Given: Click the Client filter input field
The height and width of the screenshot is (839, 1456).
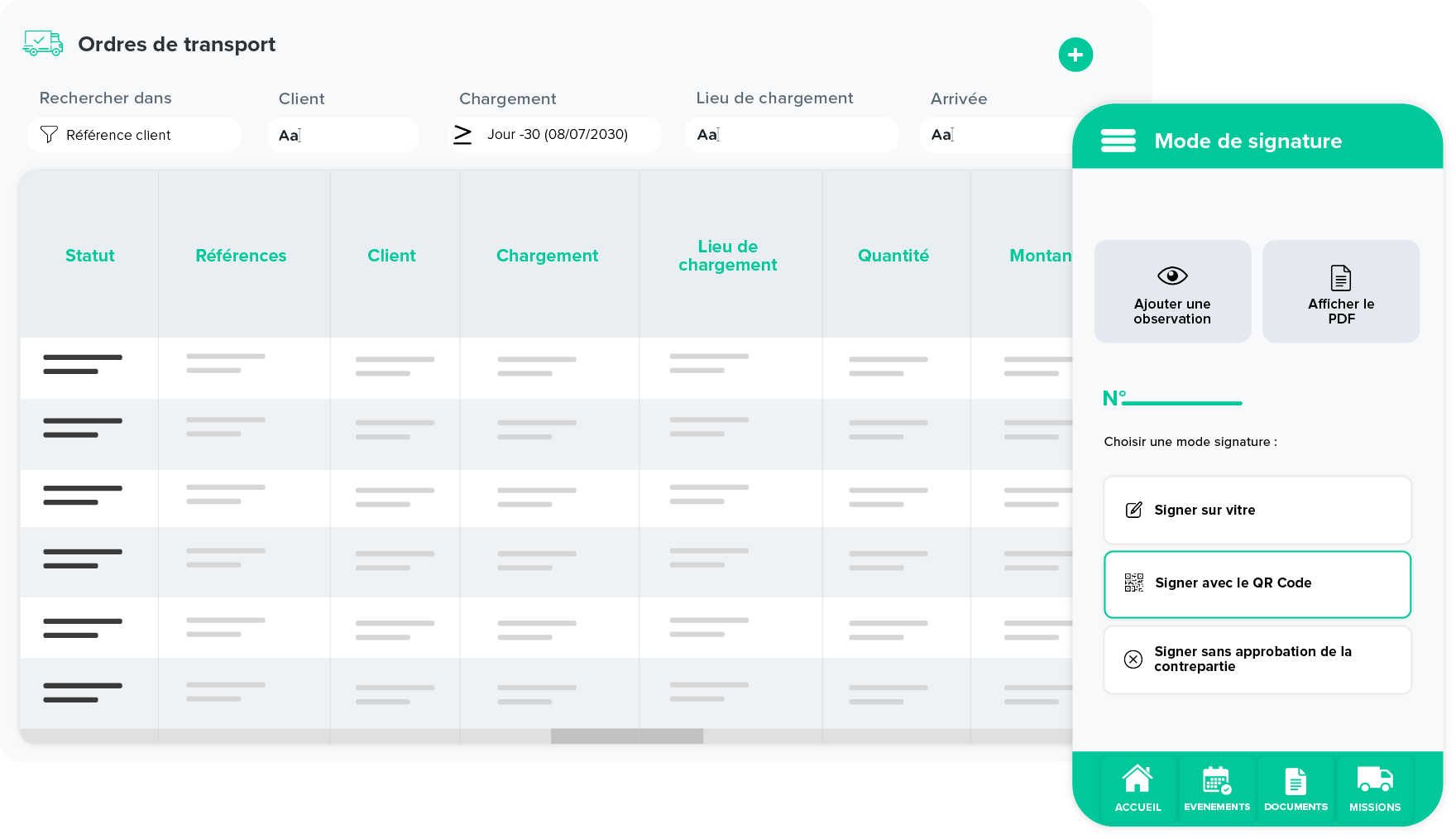Looking at the screenshot, I should coord(342,135).
